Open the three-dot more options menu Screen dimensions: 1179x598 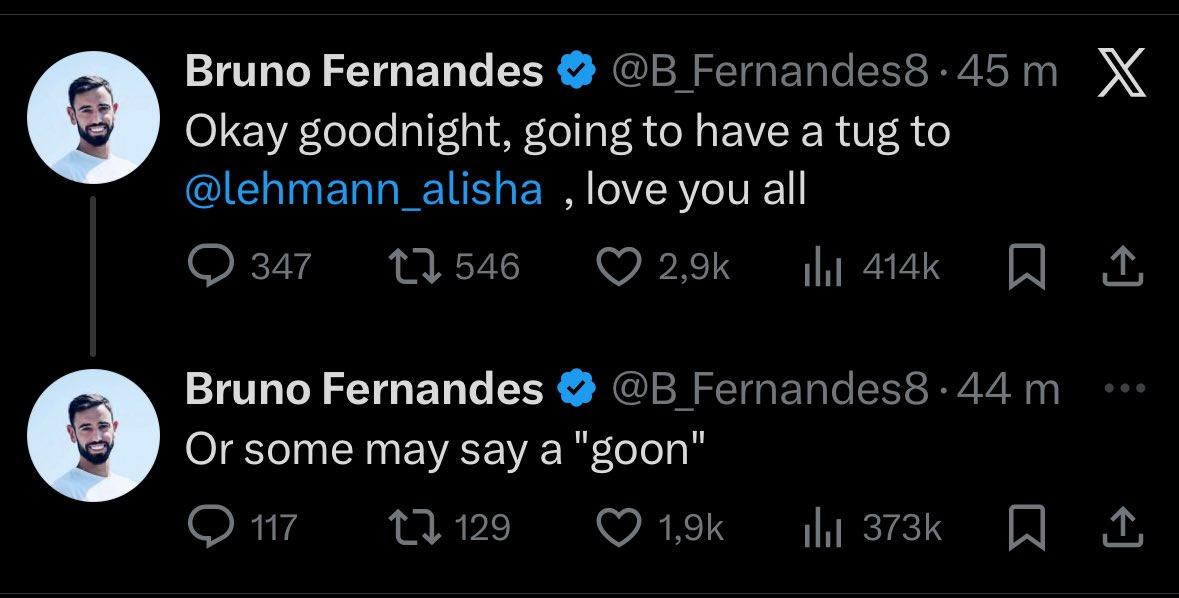1122,390
